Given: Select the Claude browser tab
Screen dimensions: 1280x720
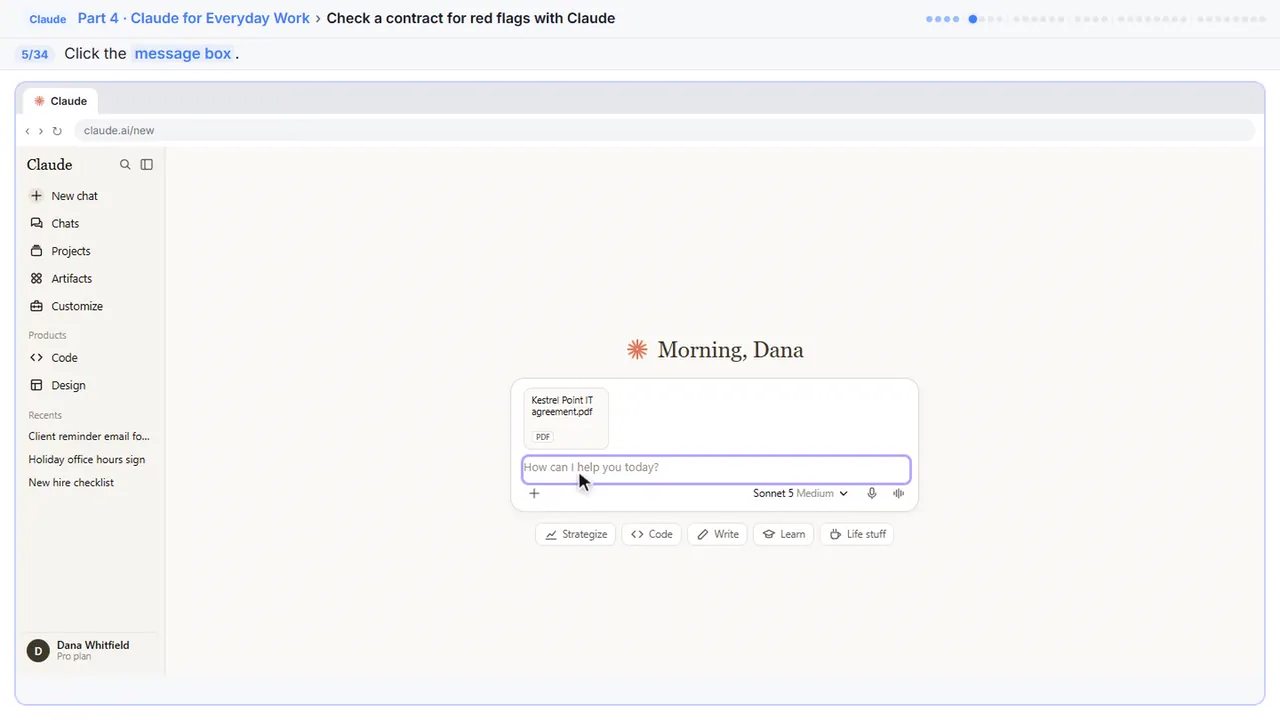Looking at the screenshot, I should point(61,101).
